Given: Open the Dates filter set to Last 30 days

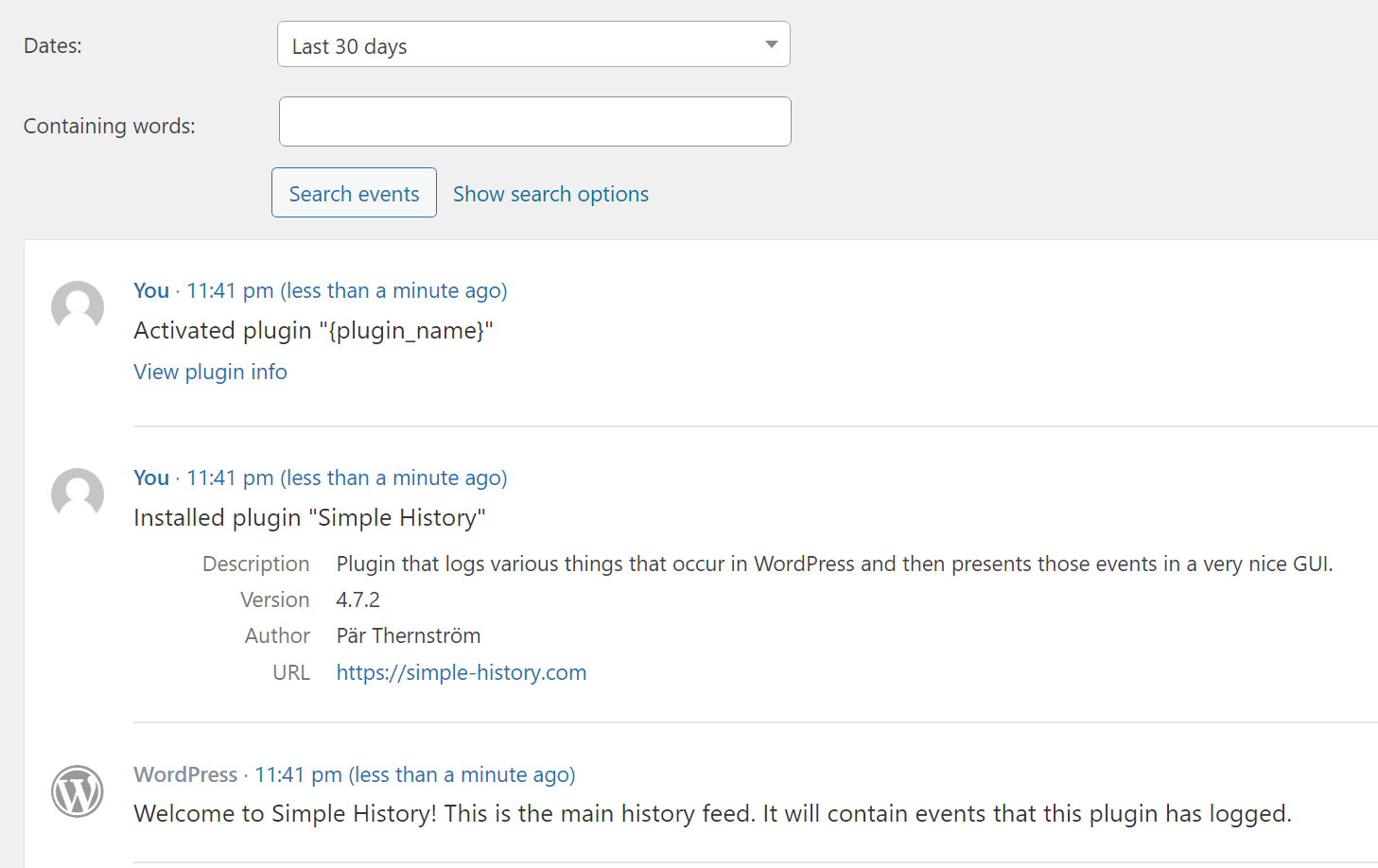Looking at the screenshot, I should point(533,43).
